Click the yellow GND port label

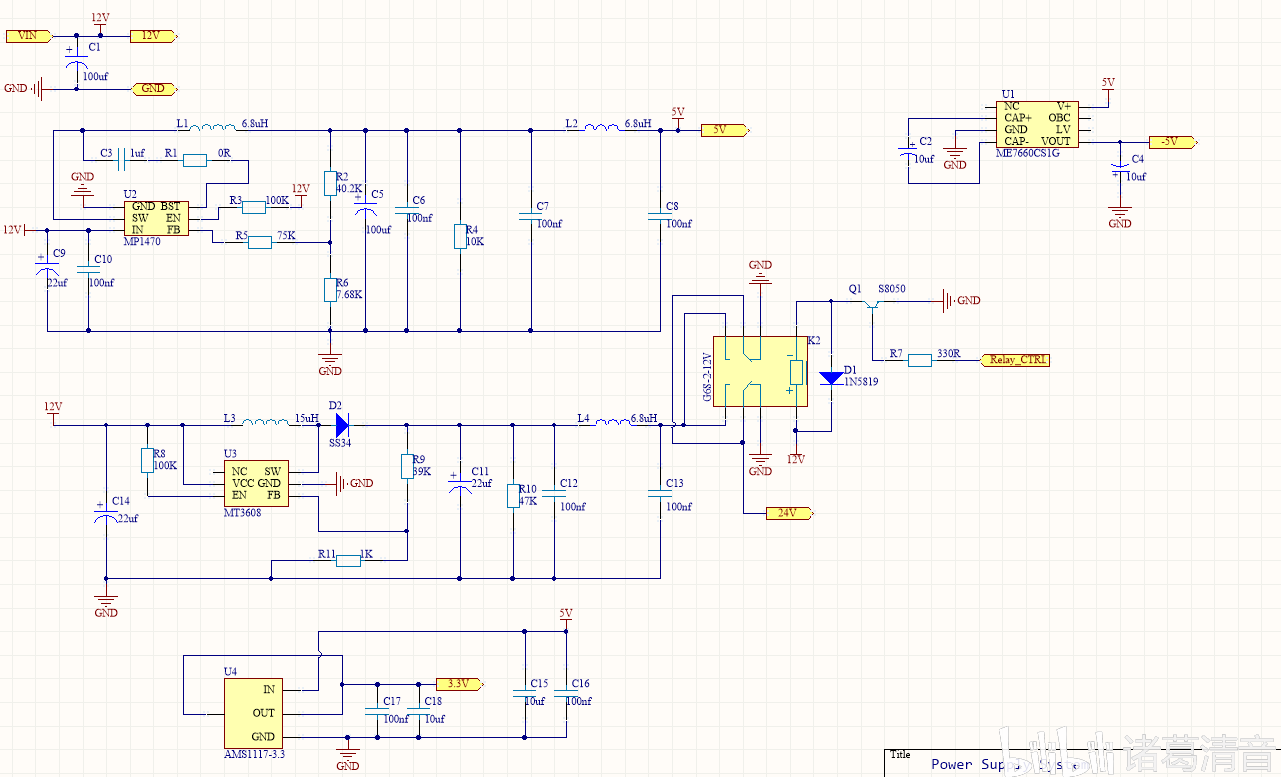[156, 88]
